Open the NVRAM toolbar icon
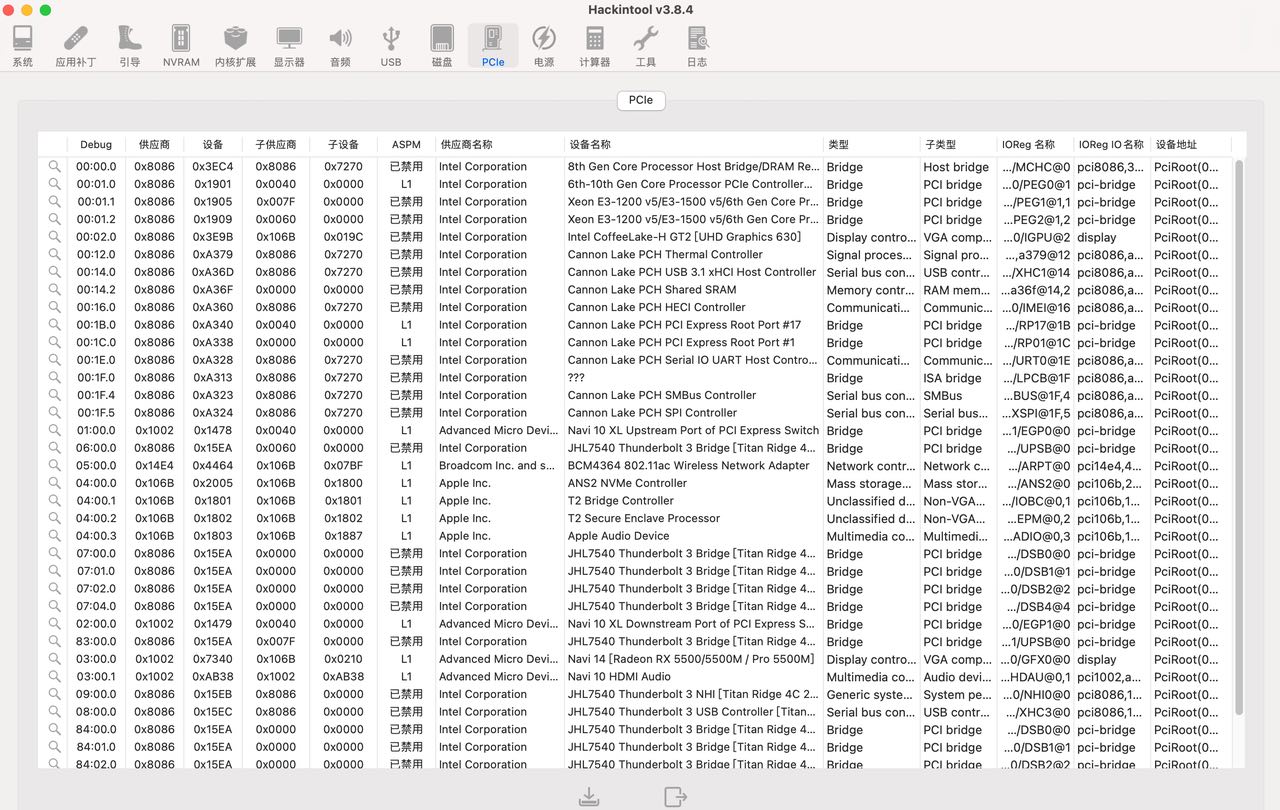 (x=181, y=46)
